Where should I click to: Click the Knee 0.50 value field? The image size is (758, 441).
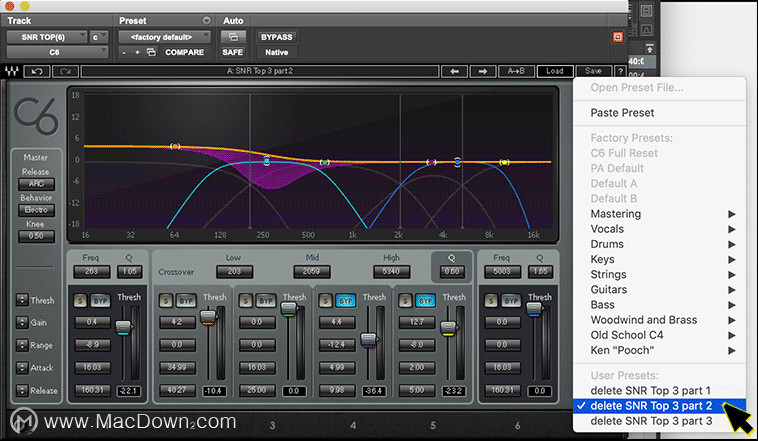[36, 236]
